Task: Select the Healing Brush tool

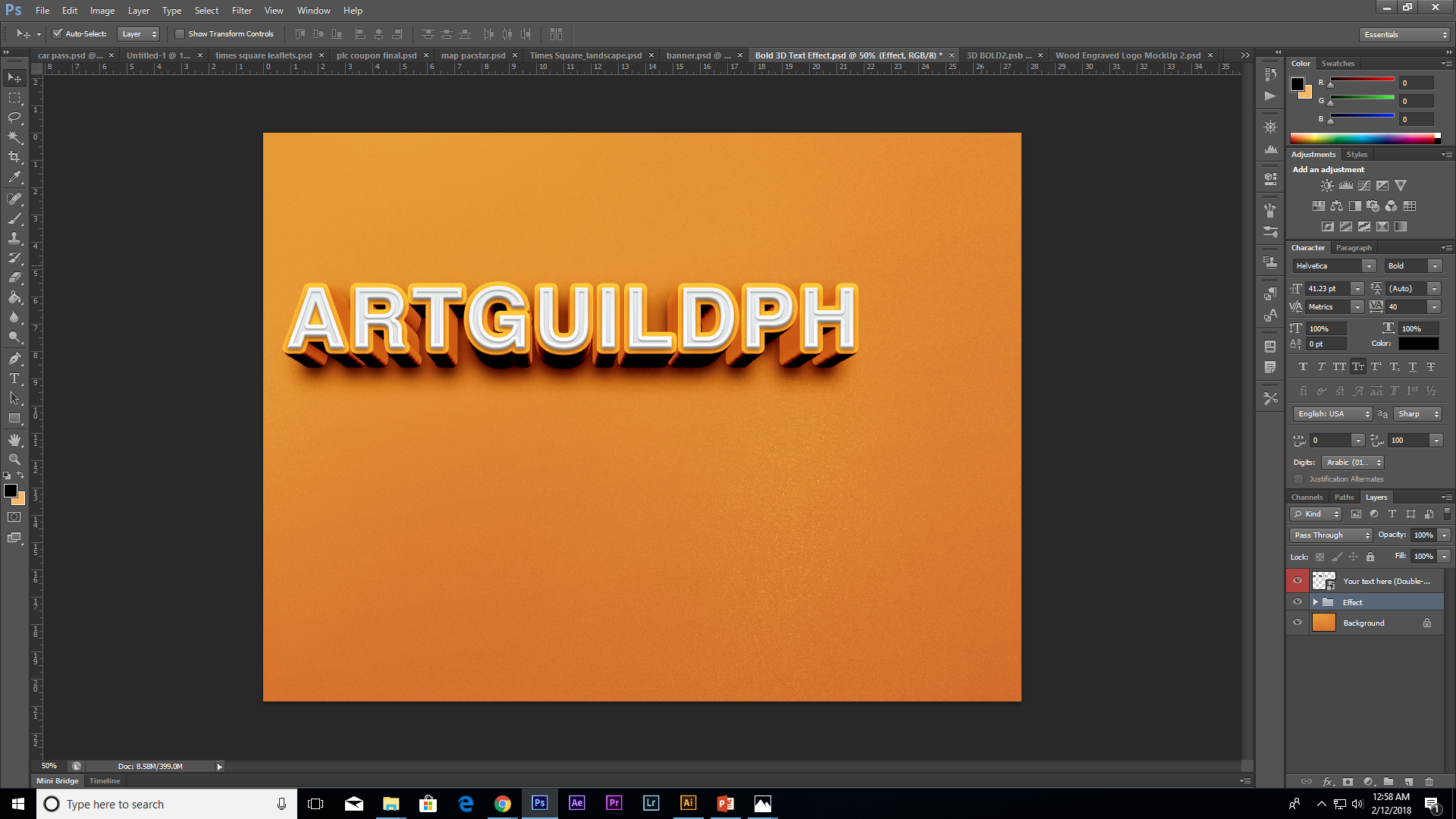Action: click(x=14, y=199)
